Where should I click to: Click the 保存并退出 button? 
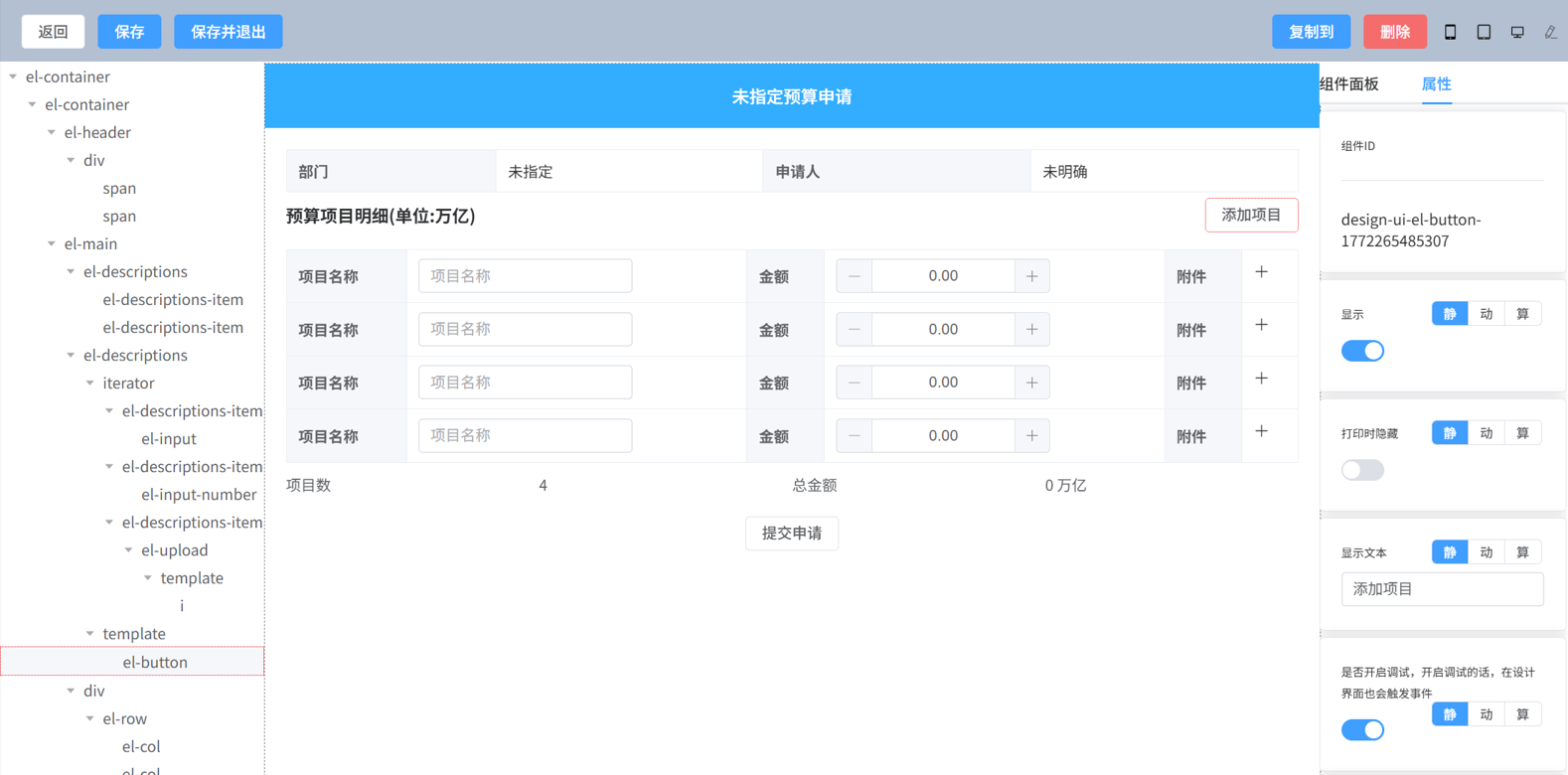pyautogui.click(x=228, y=32)
